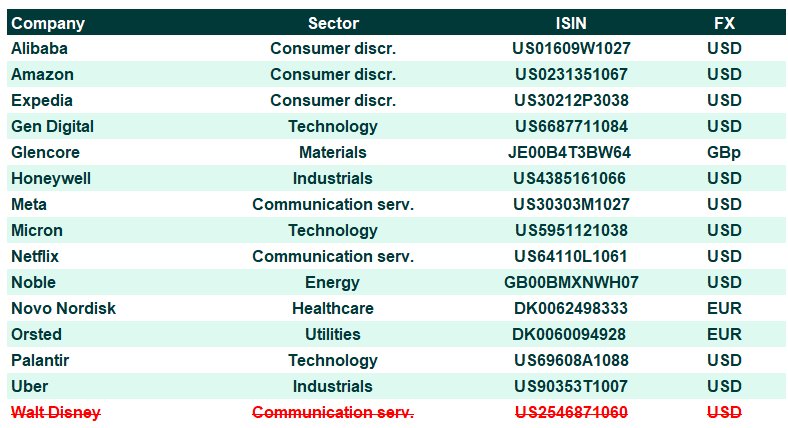Viewport: 788px width, 428px height.
Task: Select Honeywell's Industrials sector cell
Action: [333, 178]
